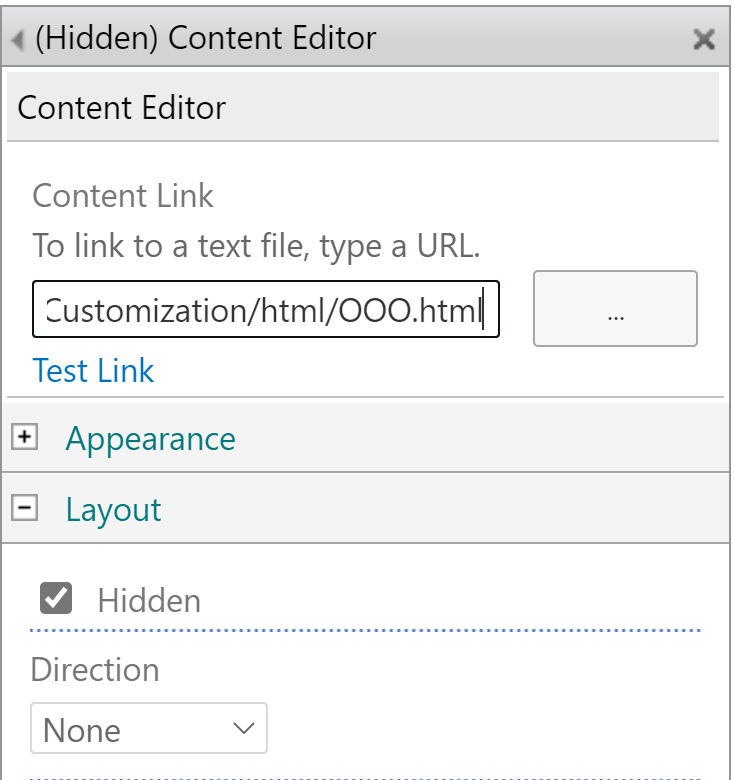Click the dotted divider below Hidden
The width and height of the screenshot is (734, 780).
[366, 631]
